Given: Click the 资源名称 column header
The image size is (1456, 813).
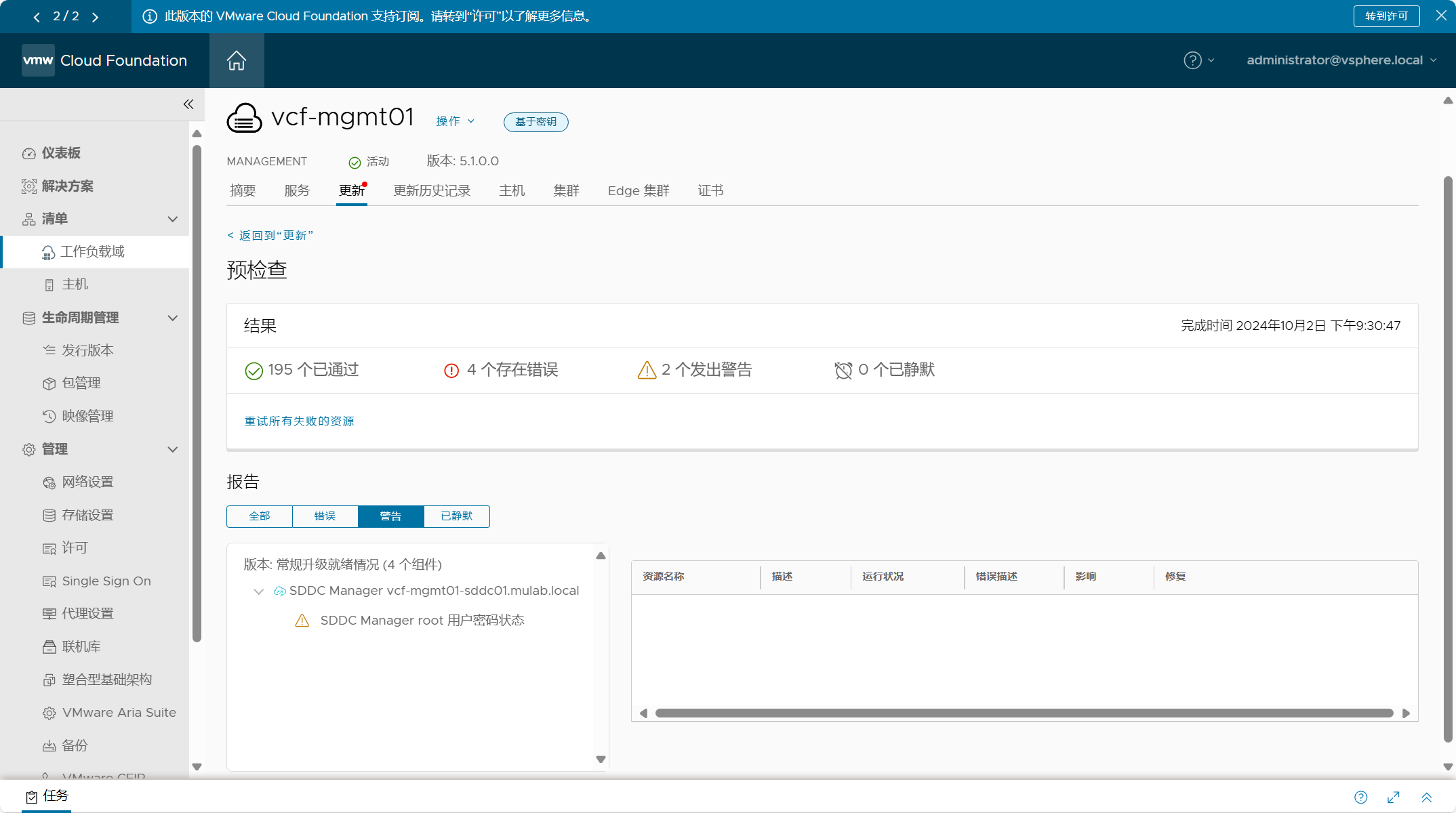Looking at the screenshot, I should coord(663,577).
